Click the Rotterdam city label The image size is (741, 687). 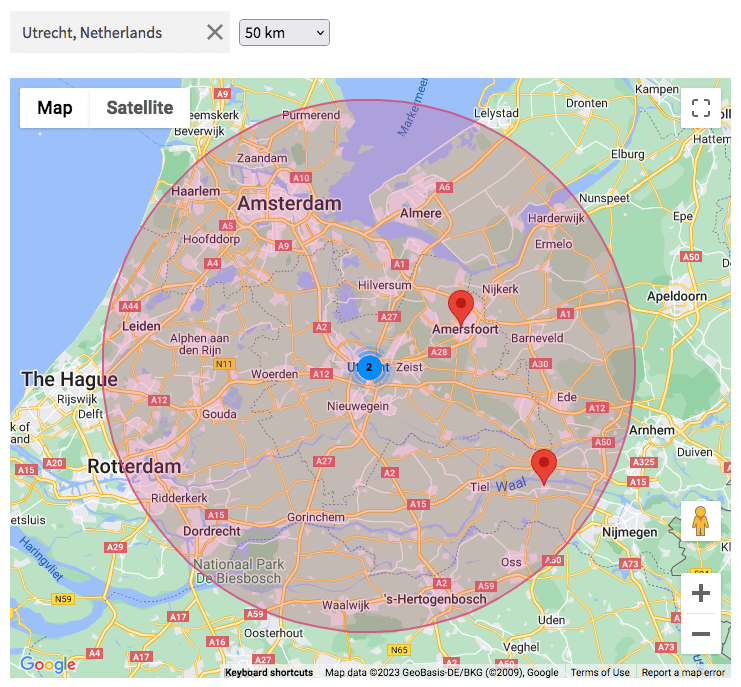click(134, 466)
